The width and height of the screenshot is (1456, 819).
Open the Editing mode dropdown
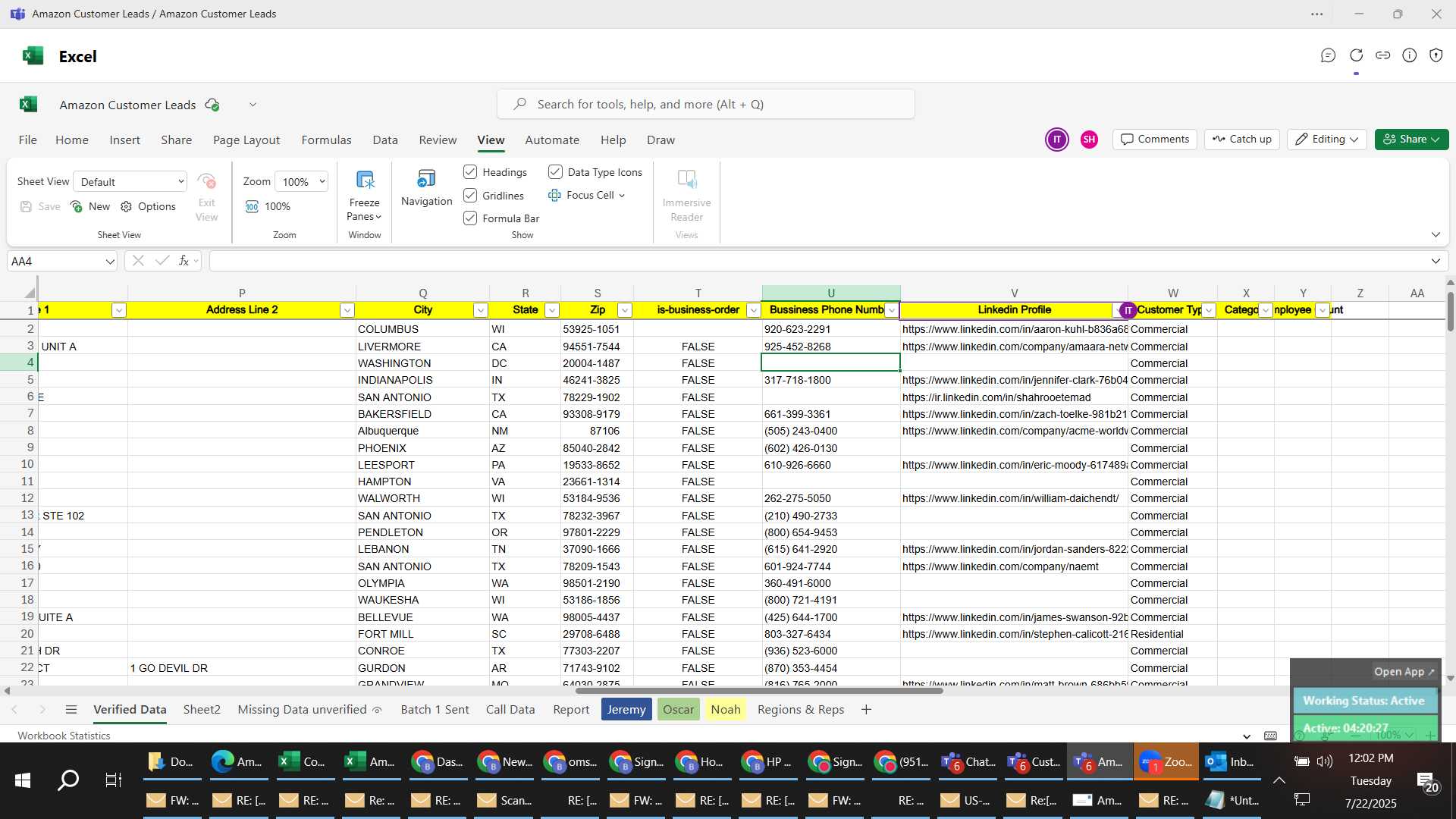pyautogui.click(x=1326, y=140)
